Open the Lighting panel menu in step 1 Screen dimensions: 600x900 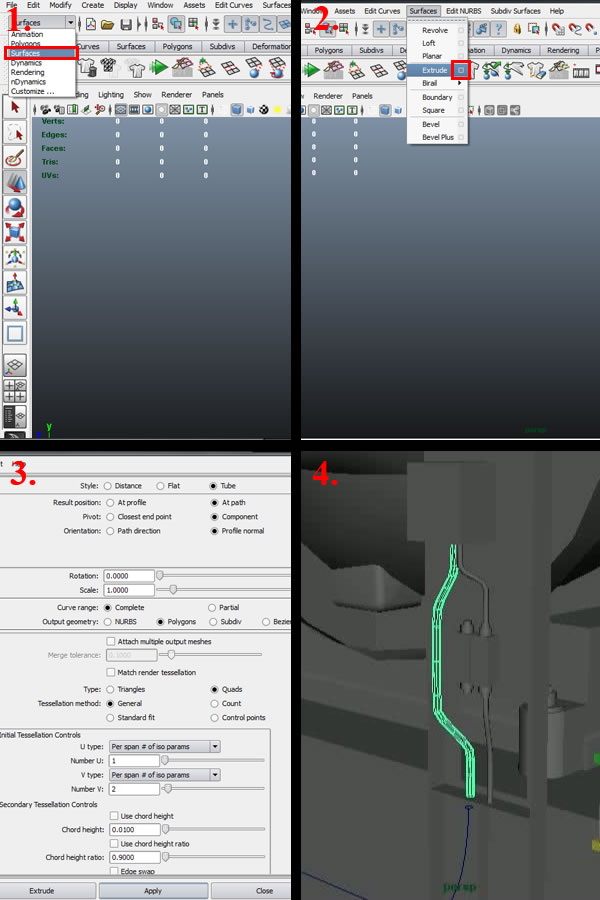[111, 95]
